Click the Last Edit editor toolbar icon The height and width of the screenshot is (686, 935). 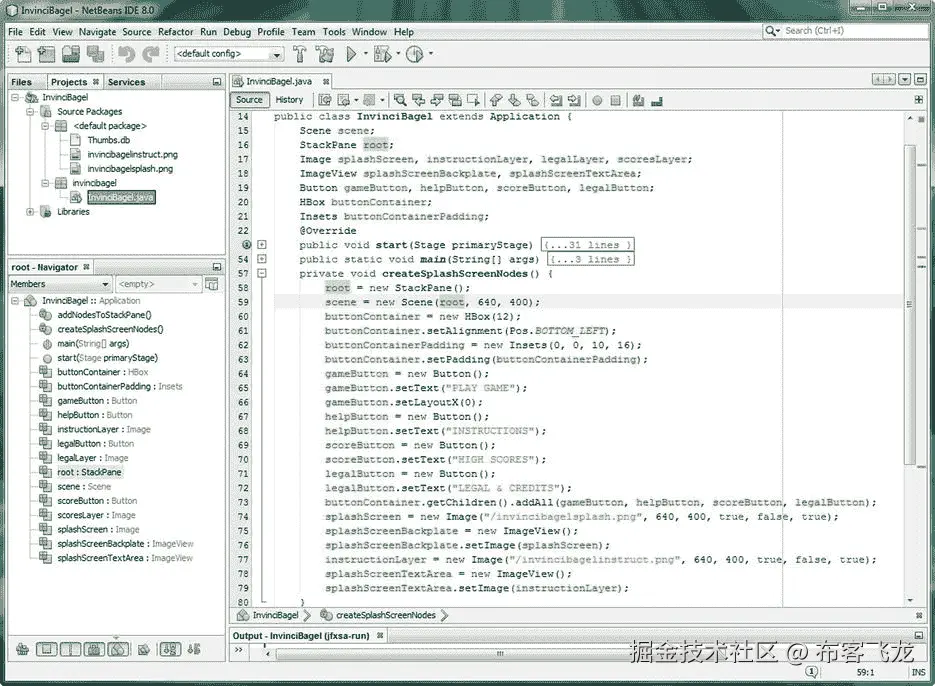click(x=325, y=100)
